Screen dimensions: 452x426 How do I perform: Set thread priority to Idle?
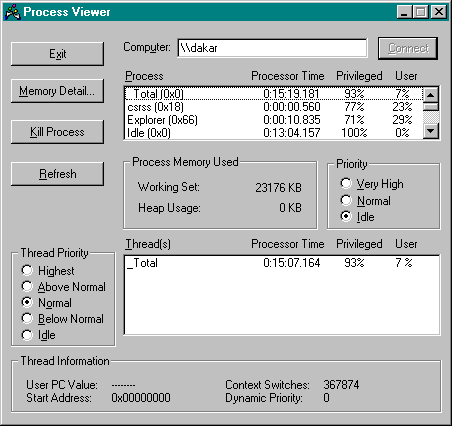[27, 335]
